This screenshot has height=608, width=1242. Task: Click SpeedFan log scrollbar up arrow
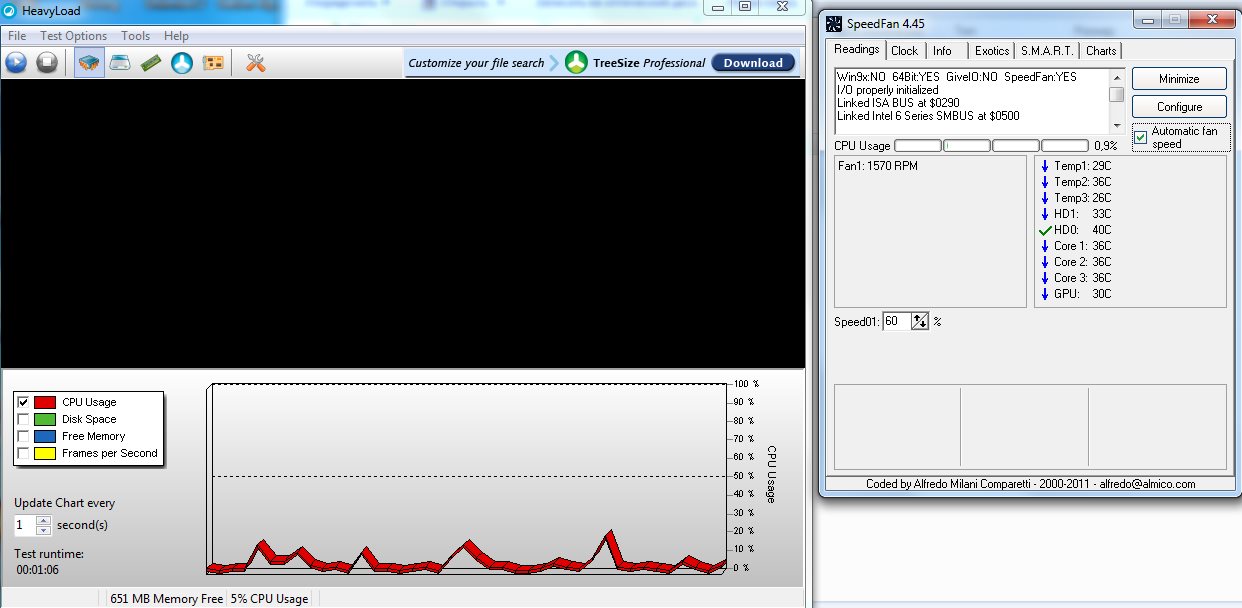click(1116, 77)
